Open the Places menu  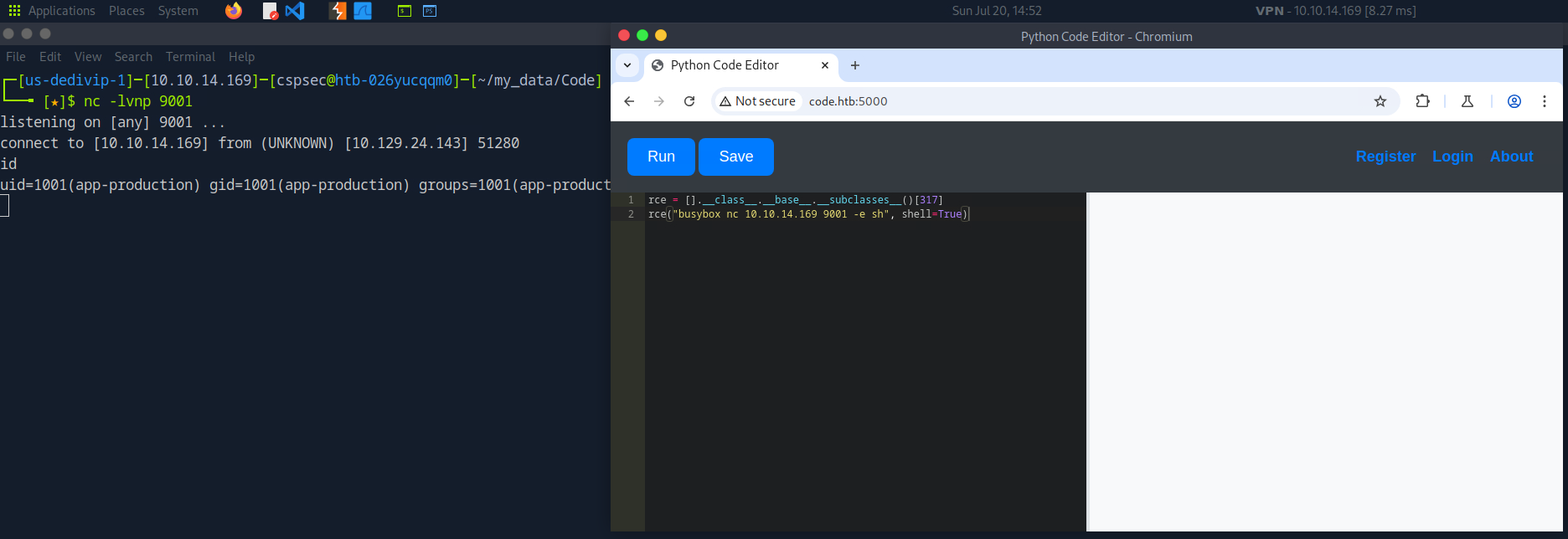click(x=126, y=11)
